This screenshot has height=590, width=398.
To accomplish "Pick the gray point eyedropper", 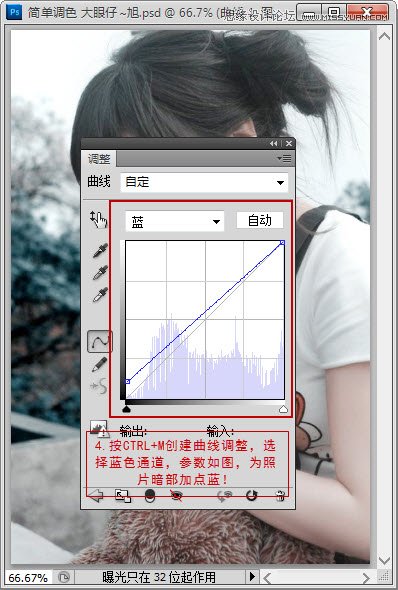I will pyautogui.click(x=100, y=273).
